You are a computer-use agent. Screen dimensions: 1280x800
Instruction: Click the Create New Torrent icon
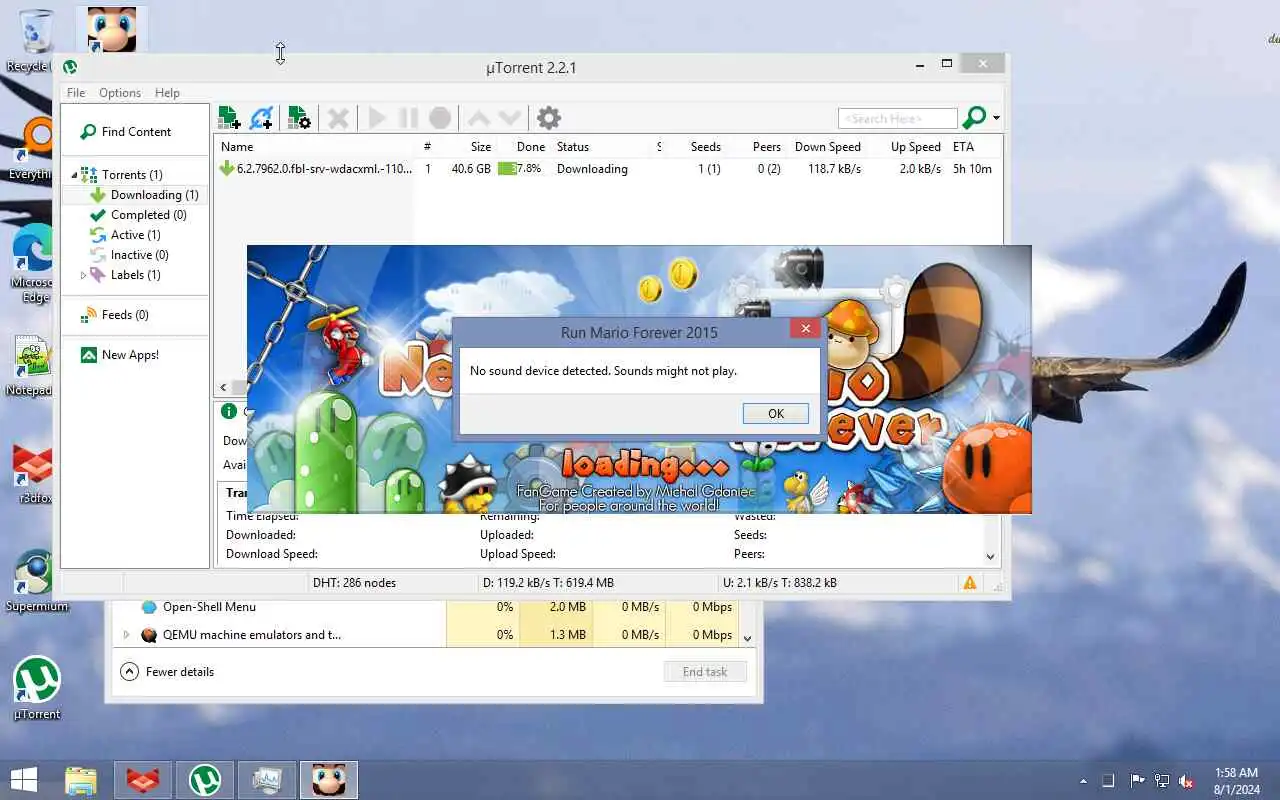pos(299,118)
